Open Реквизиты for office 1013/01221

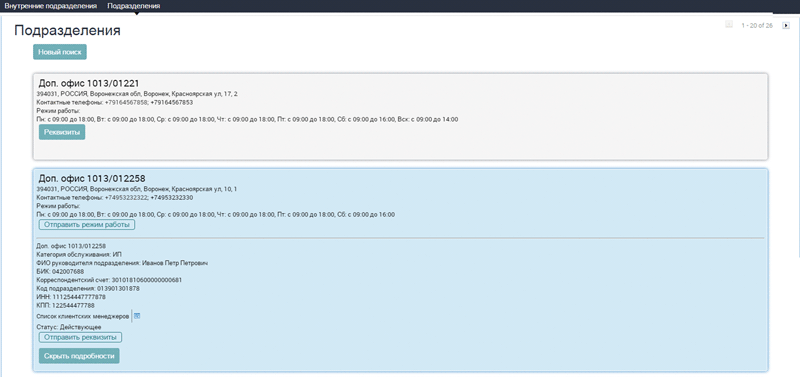(x=62, y=132)
